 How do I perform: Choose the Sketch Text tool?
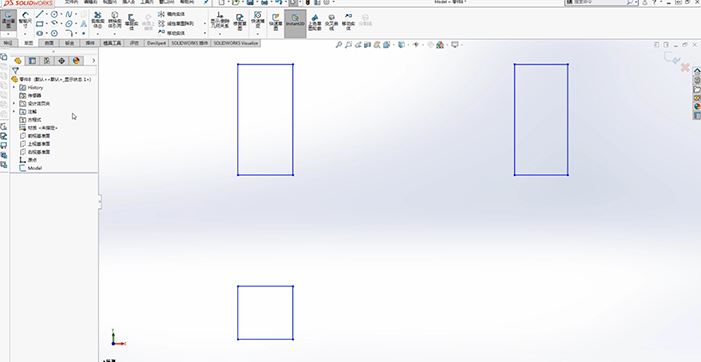pos(84,24)
